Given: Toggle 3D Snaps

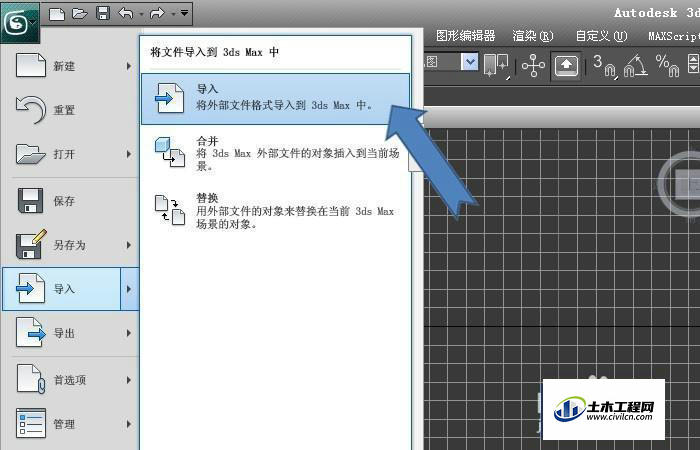Looking at the screenshot, I should point(606,66).
